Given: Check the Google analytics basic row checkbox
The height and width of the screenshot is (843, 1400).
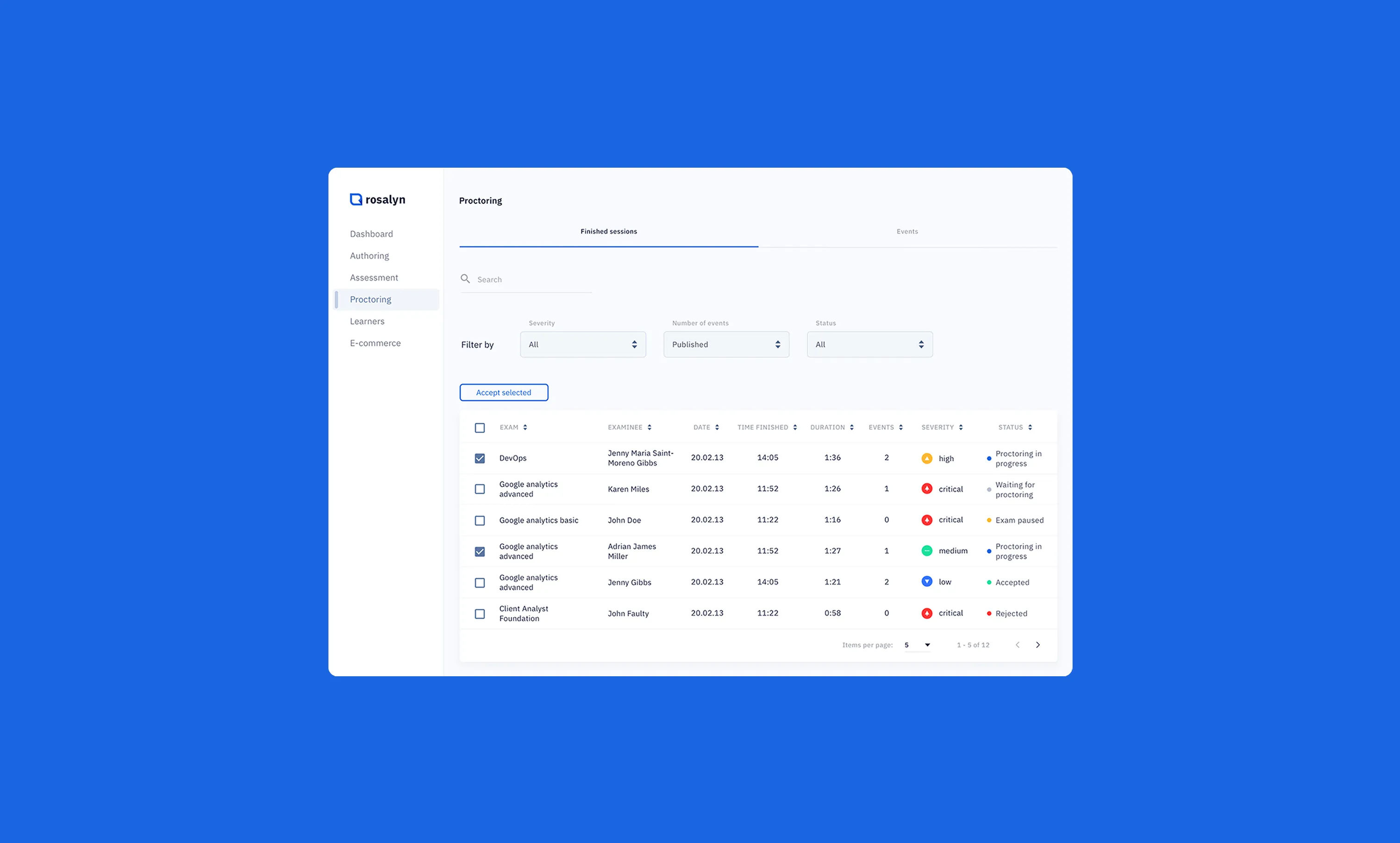Looking at the screenshot, I should 480,520.
